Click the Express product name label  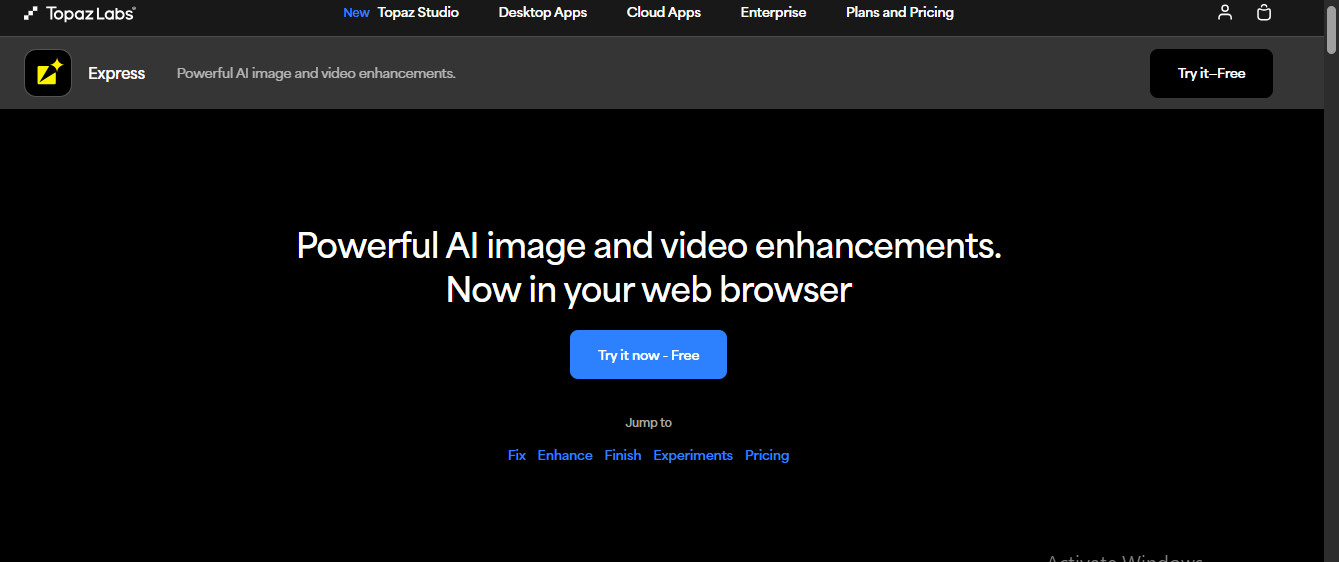[x=116, y=73]
